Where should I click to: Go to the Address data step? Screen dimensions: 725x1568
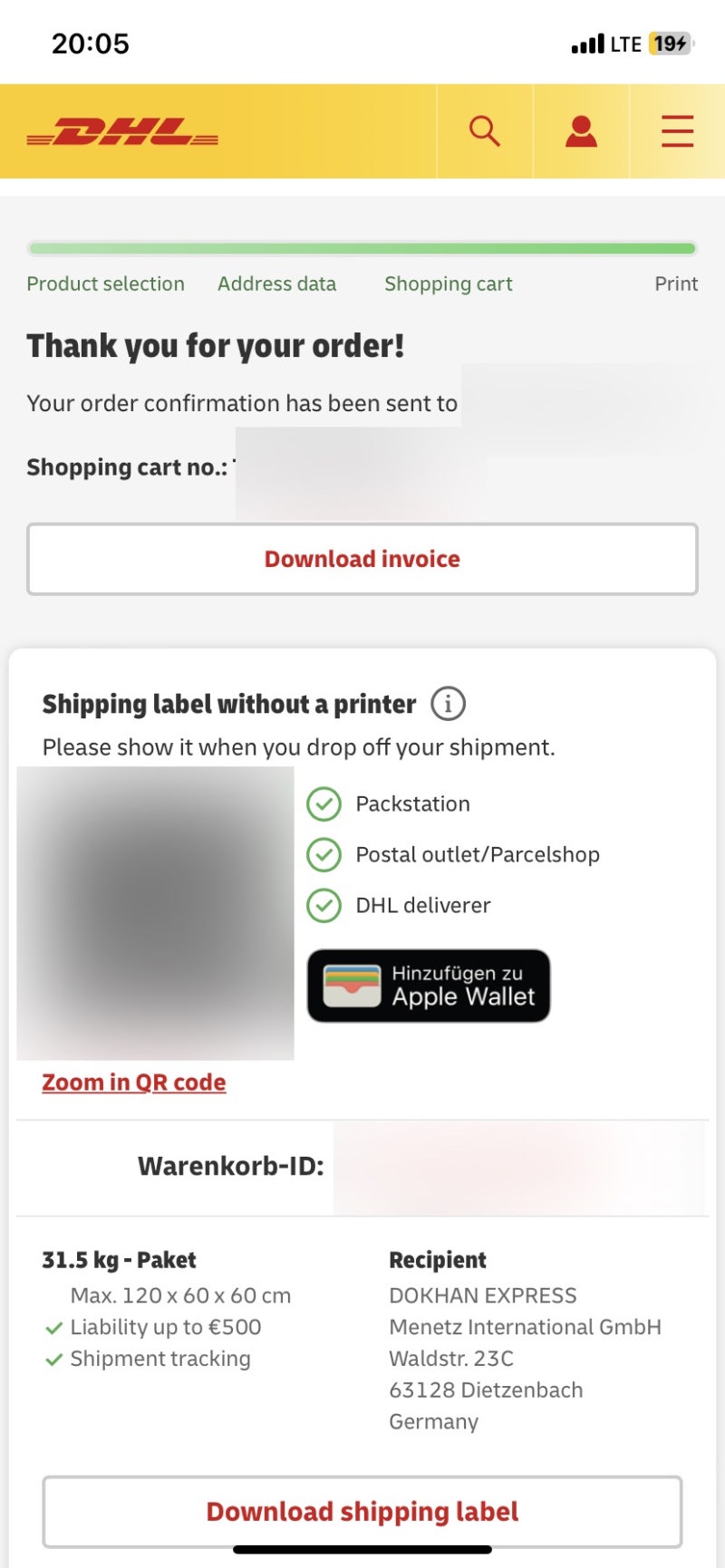click(x=276, y=284)
